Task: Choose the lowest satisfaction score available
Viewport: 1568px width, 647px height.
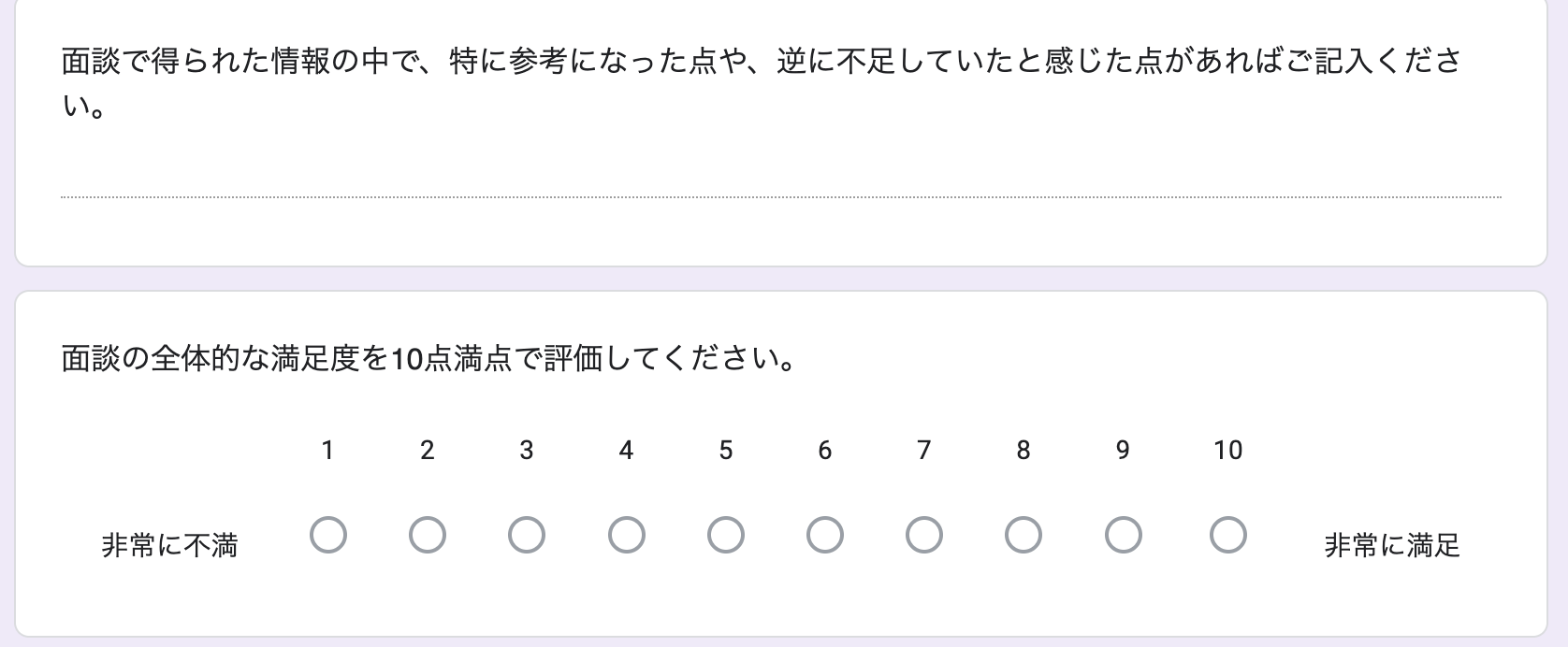Action: (x=327, y=536)
